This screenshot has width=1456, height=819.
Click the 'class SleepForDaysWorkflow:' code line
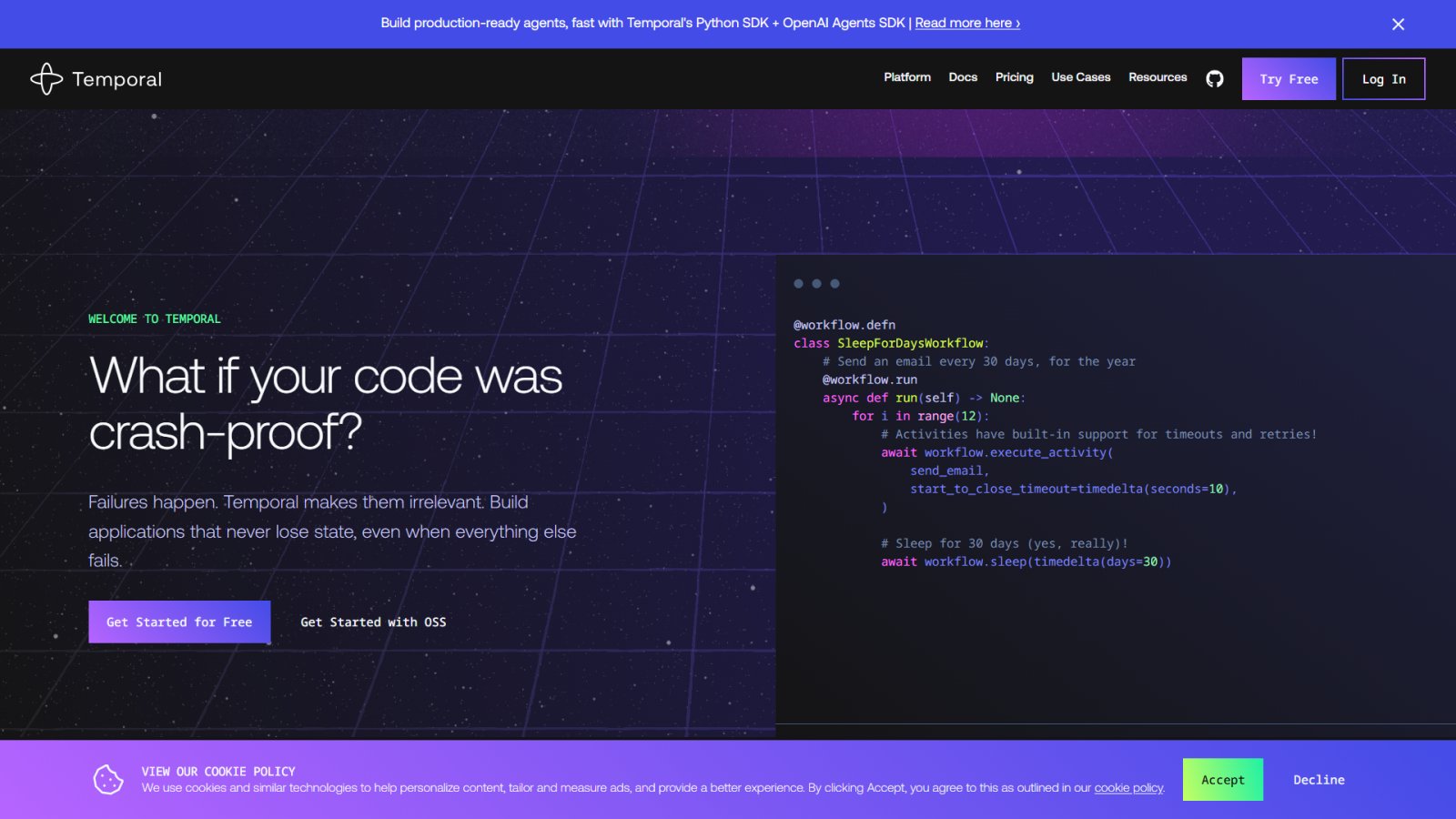point(891,343)
